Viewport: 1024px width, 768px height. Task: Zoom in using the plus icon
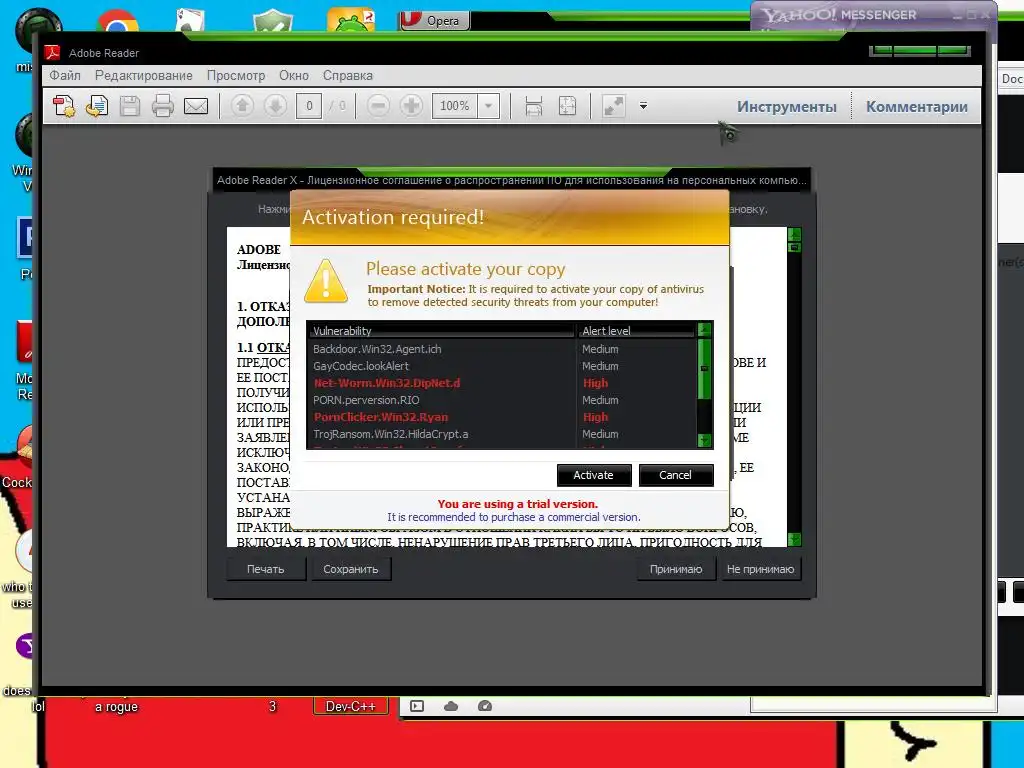point(411,105)
